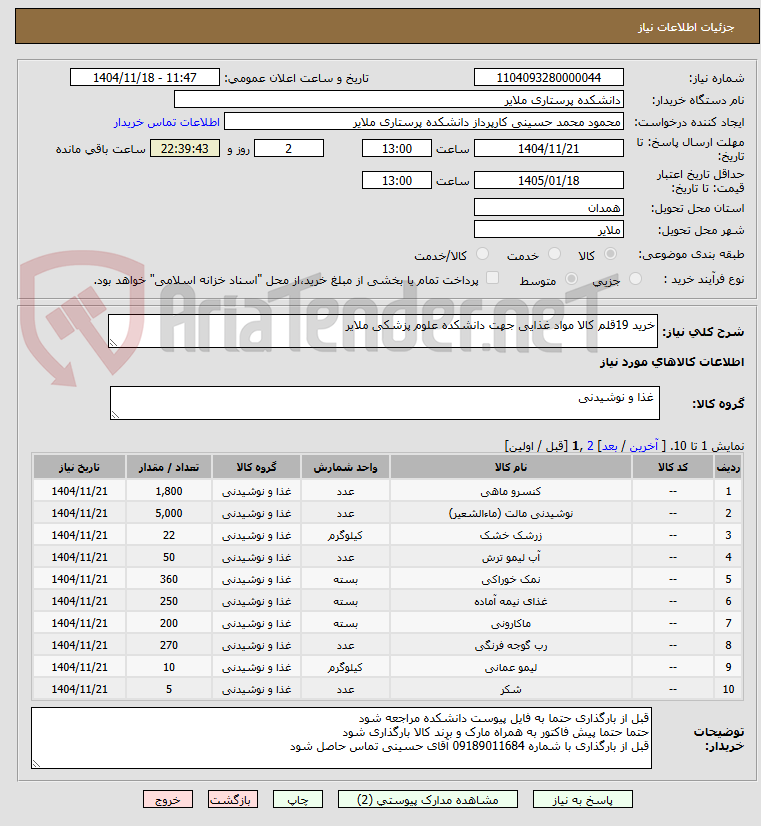Click item name رب گوجه فرنگی
The height and width of the screenshot is (826, 761).
tap(510, 645)
